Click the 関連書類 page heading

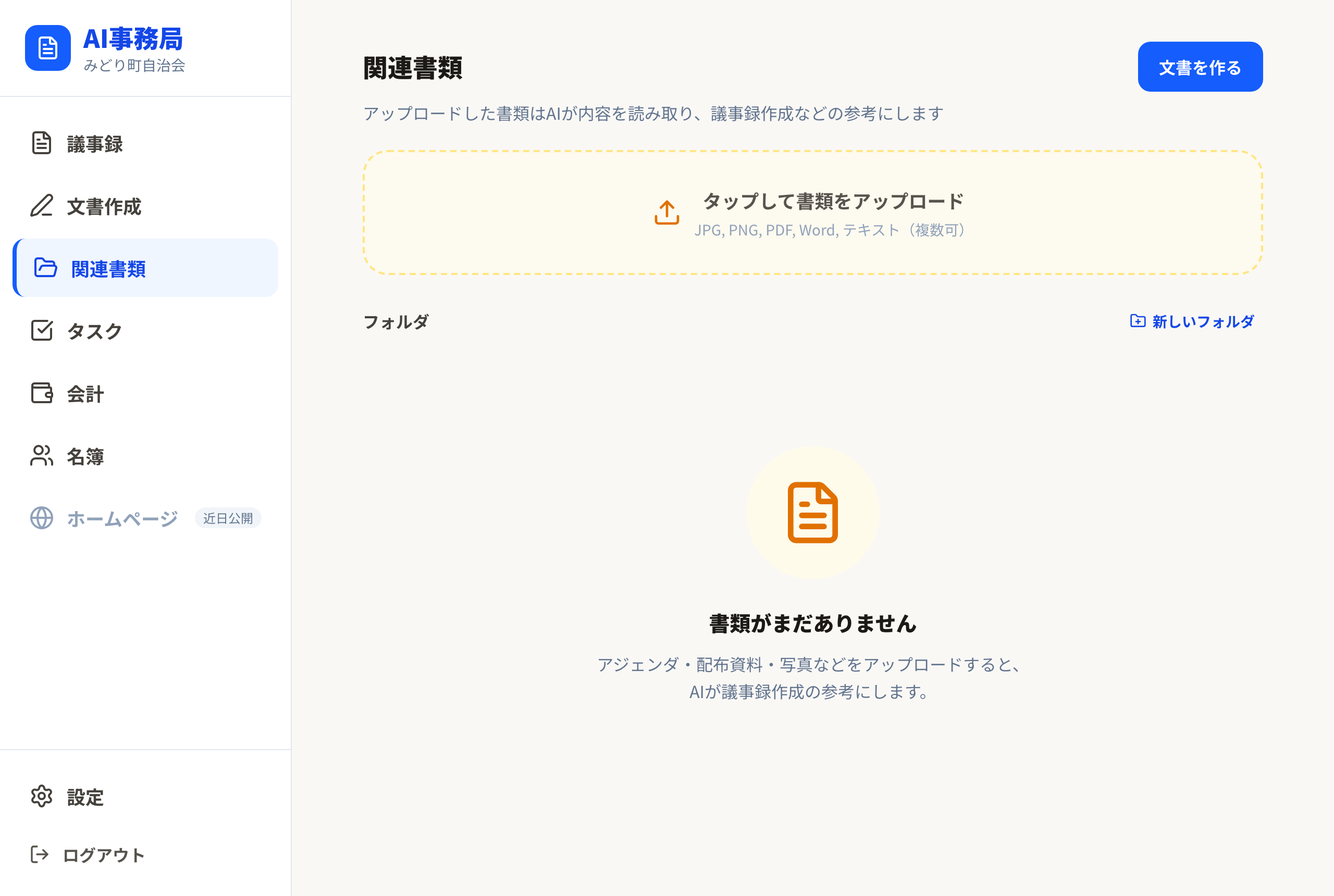click(413, 68)
